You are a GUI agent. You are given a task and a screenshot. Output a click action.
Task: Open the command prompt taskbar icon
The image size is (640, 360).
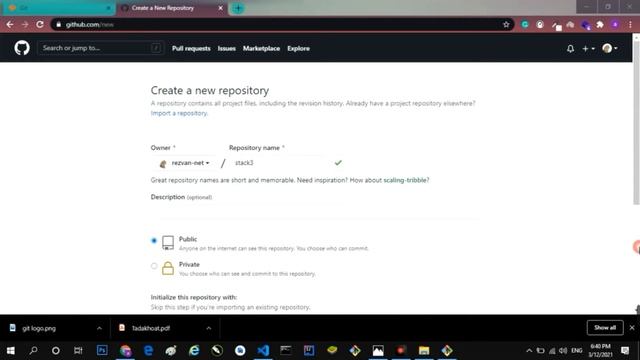[286, 350]
